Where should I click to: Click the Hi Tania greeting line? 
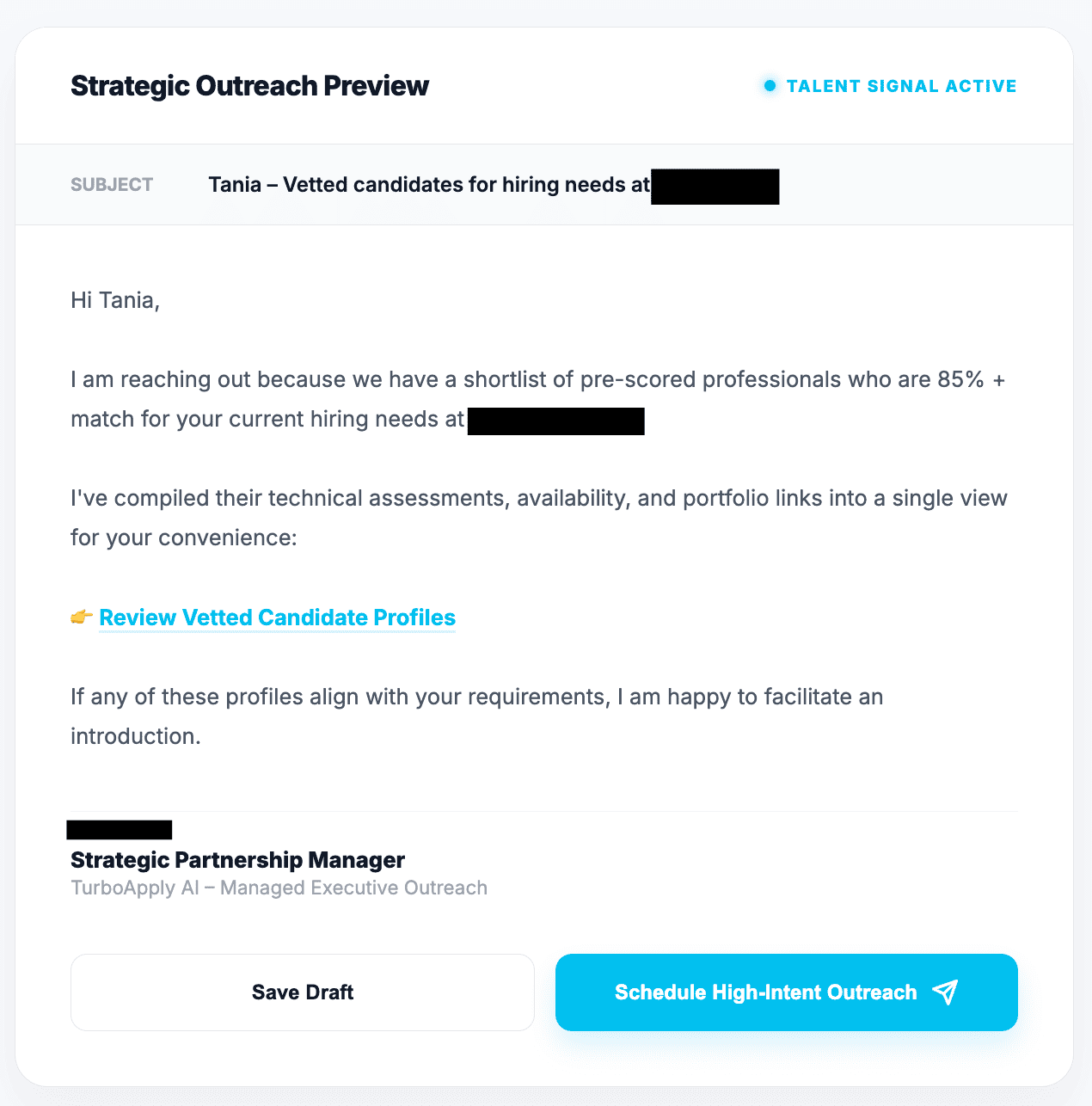coord(115,300)
